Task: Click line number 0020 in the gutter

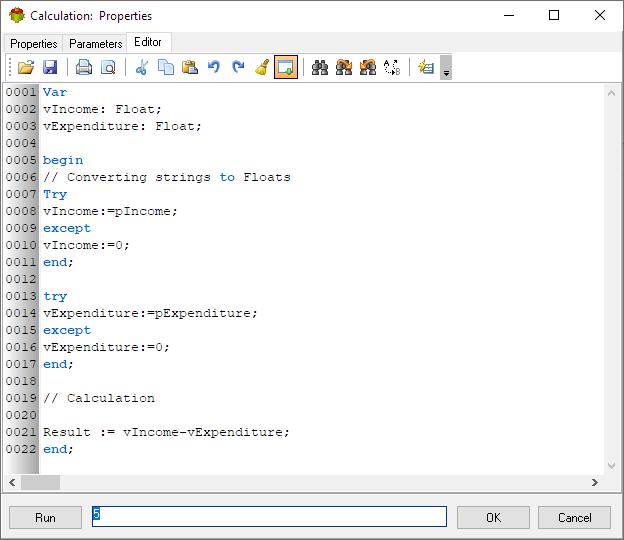Action: click(x=21, y=415)
